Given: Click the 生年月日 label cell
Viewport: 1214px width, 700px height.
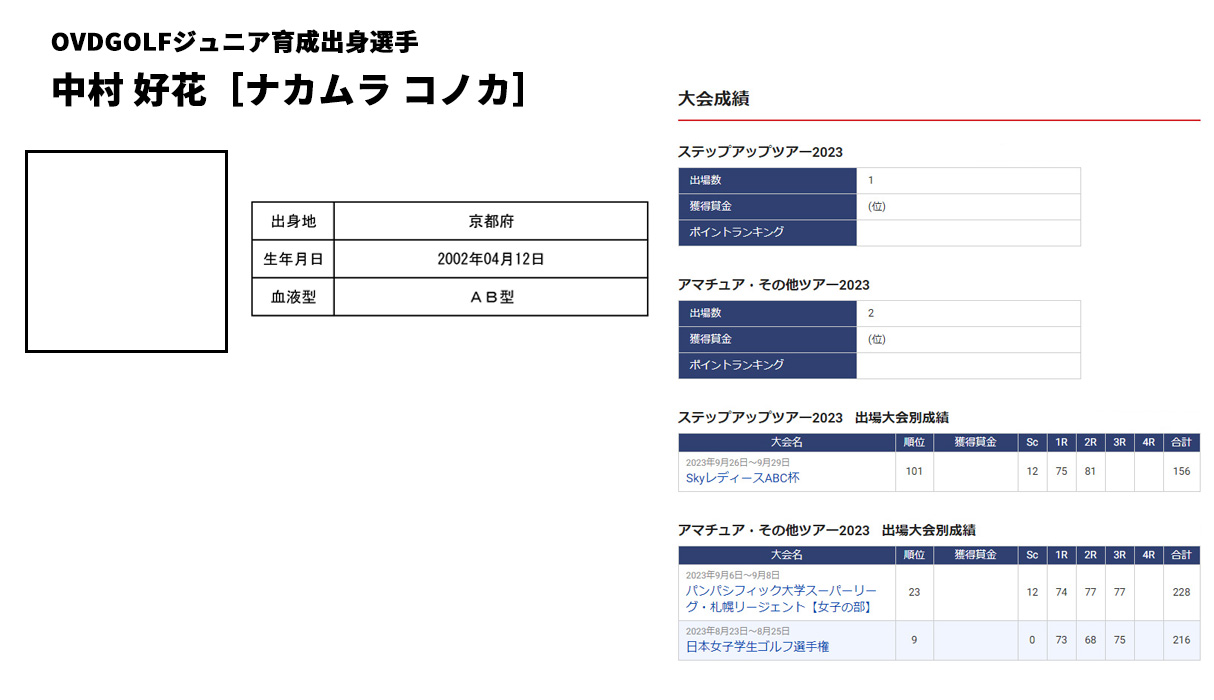Looking at the screenshot, I should (293, 259).
